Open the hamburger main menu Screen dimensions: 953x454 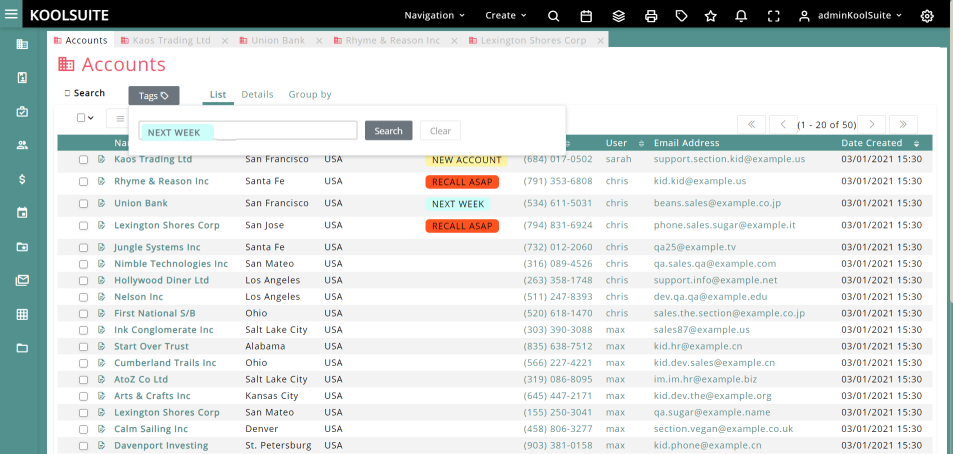coord(11,13)
